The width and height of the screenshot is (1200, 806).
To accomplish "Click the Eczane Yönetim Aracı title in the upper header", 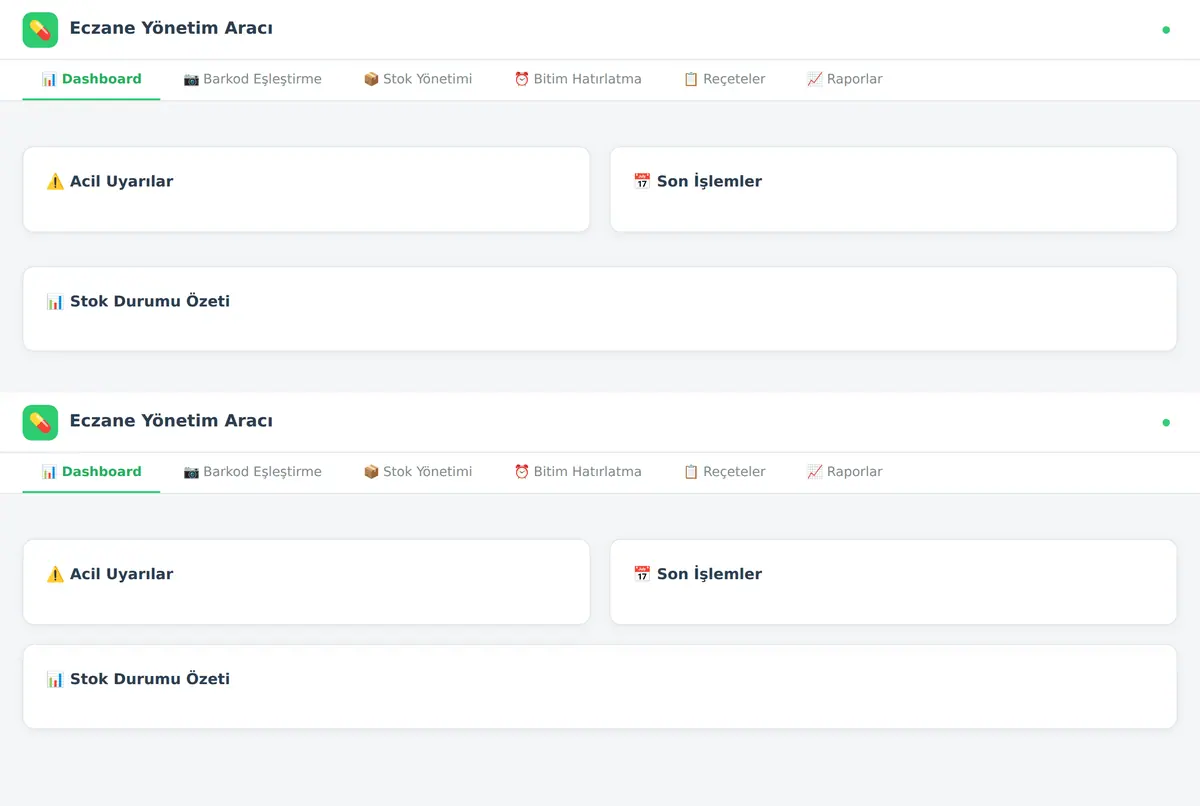I will point(171,28).
